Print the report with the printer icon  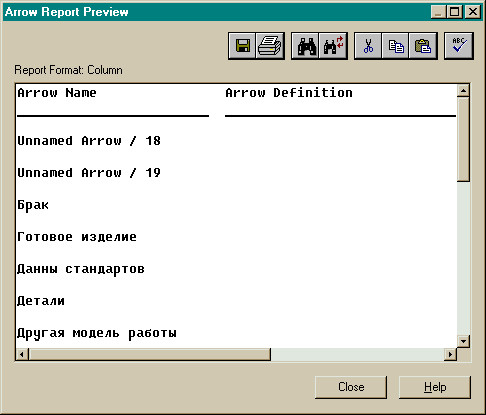(x=270, y=46)
